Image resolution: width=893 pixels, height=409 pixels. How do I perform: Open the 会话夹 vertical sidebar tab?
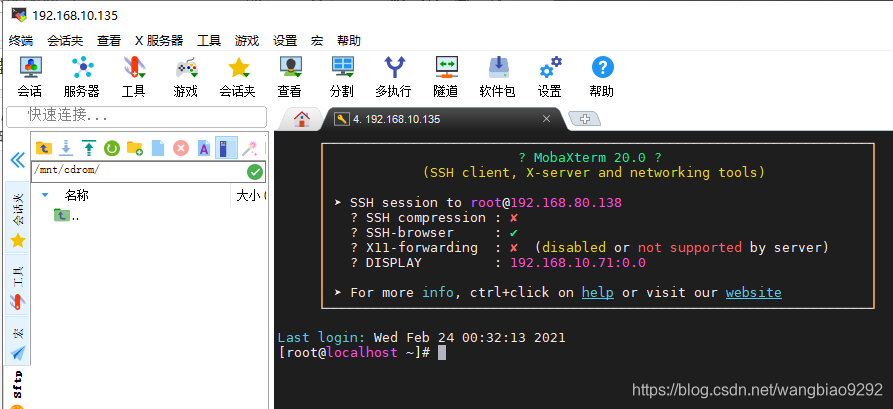tap(18, 217)
